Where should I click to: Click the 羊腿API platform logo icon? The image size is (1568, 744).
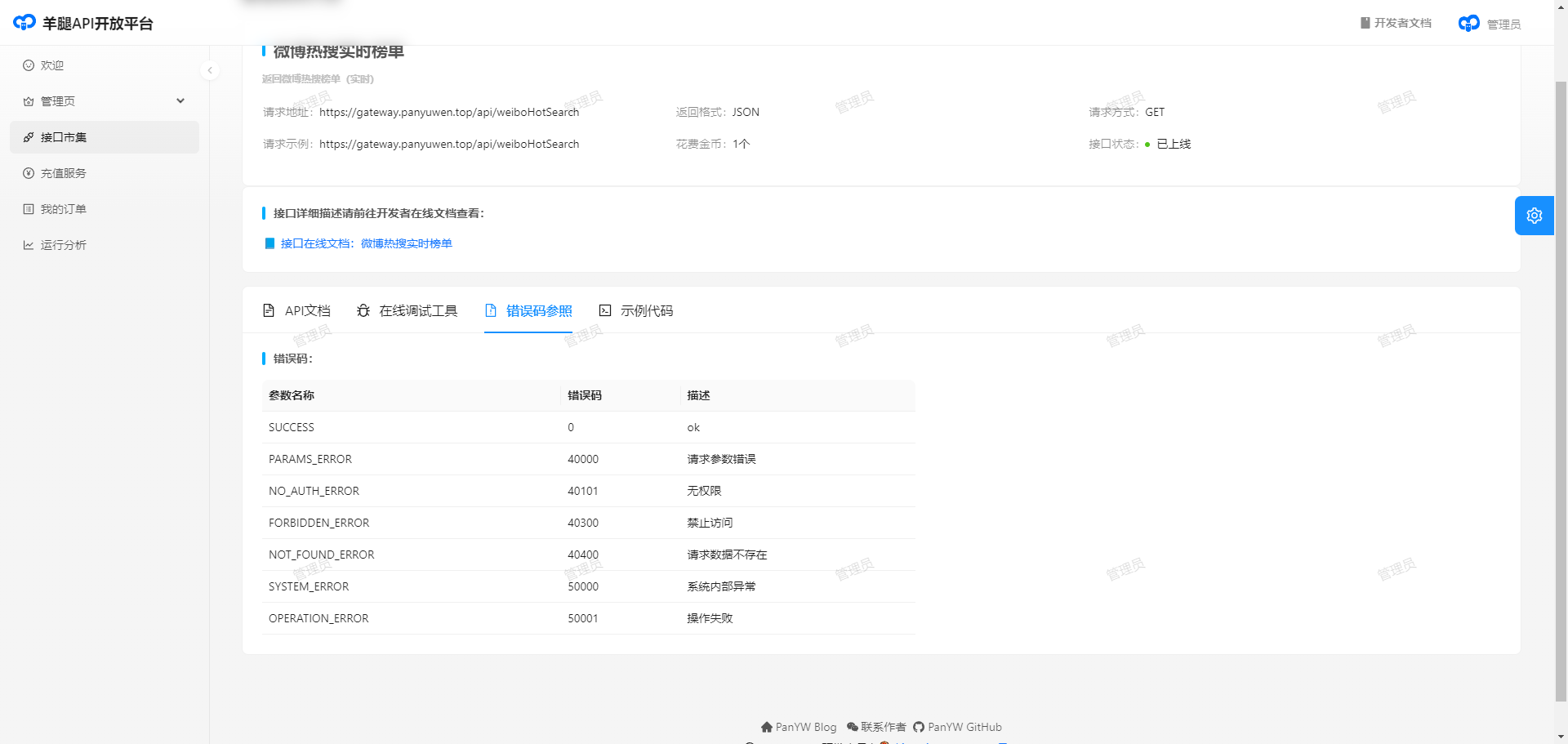click(x=24, y=23)
